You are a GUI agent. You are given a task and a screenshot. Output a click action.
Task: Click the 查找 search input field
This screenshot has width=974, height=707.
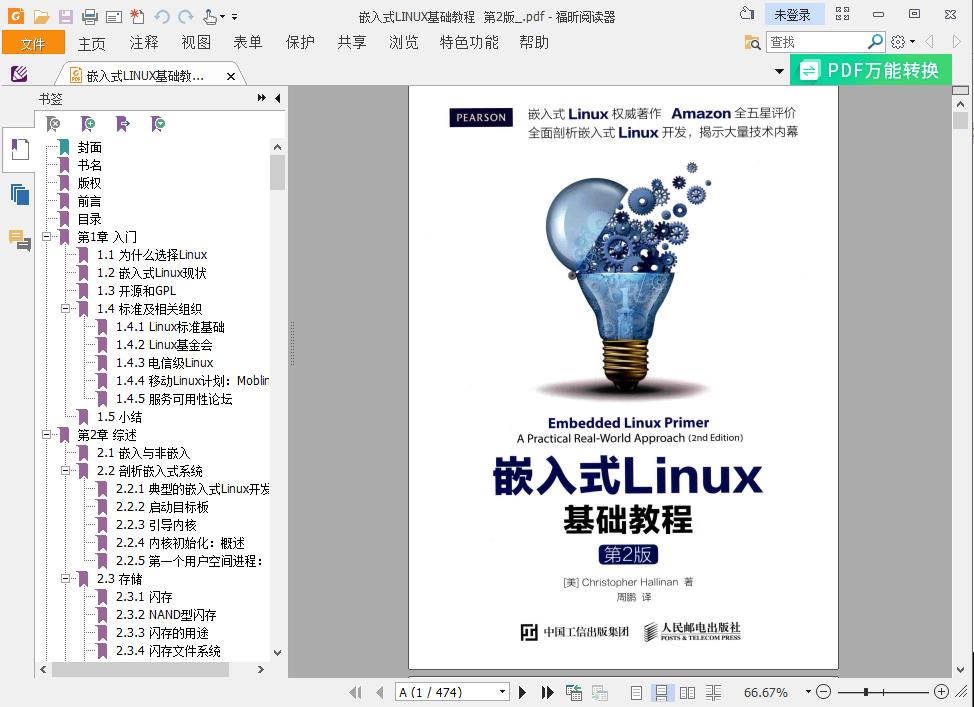click(x=816, y=42)
